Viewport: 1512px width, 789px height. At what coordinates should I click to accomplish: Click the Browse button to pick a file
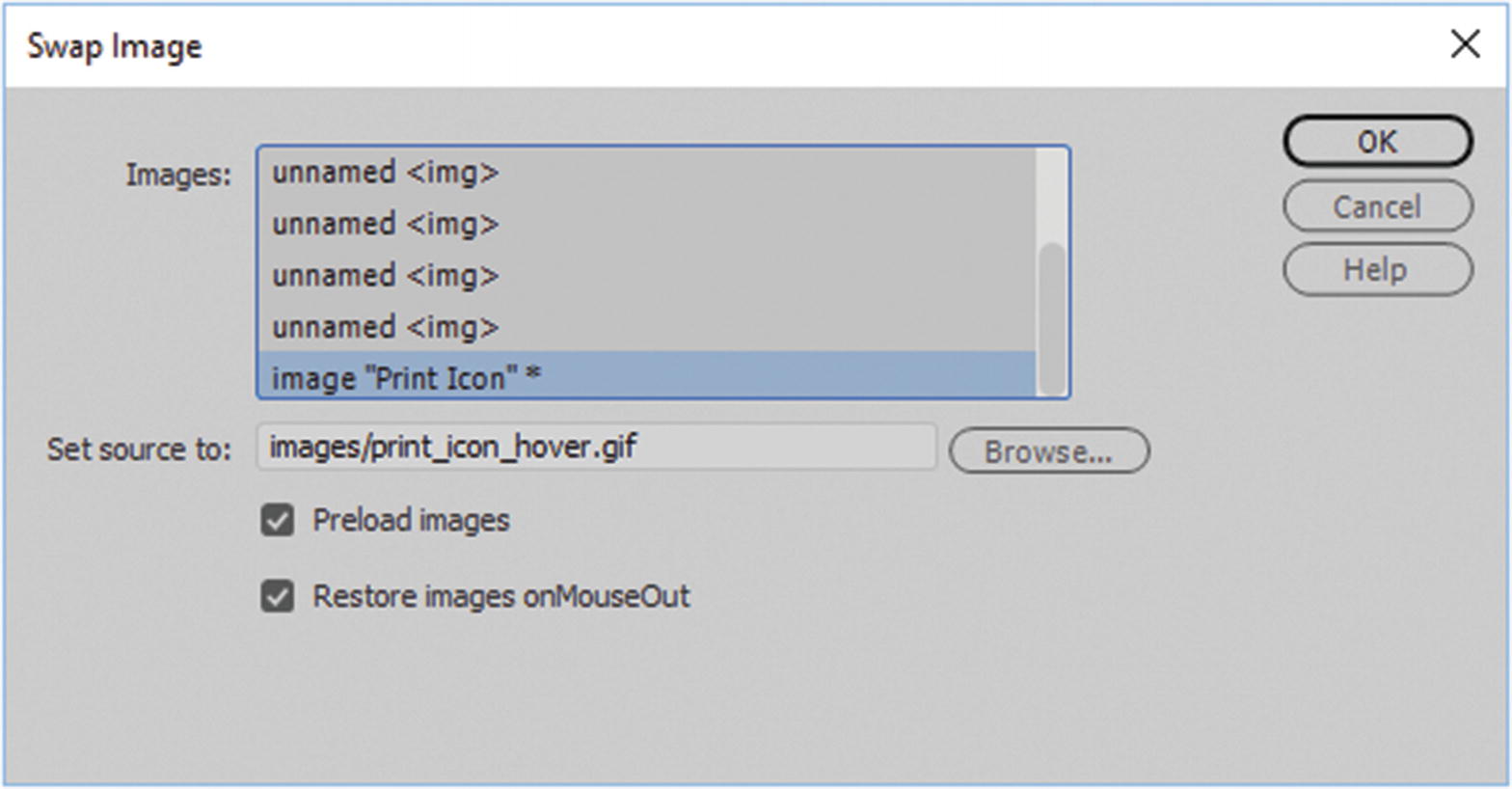(x=1048, y=450)
